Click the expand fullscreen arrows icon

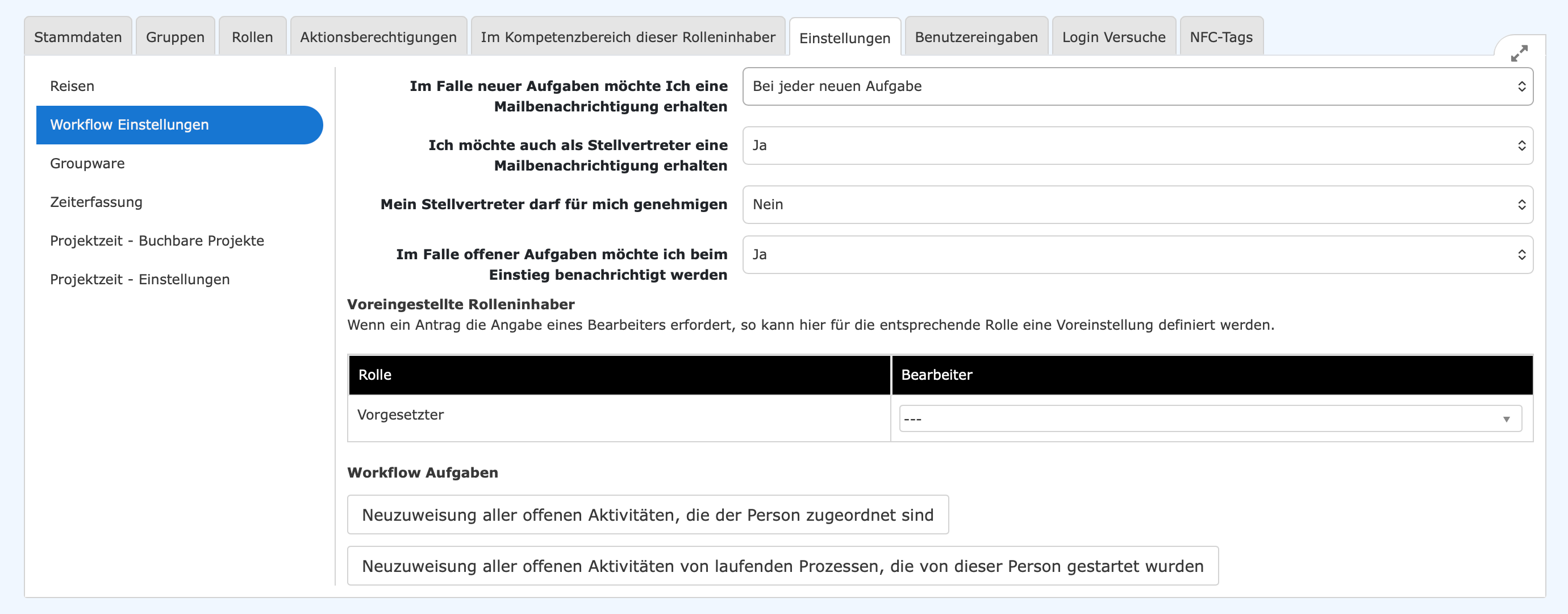coord(1519,53)
